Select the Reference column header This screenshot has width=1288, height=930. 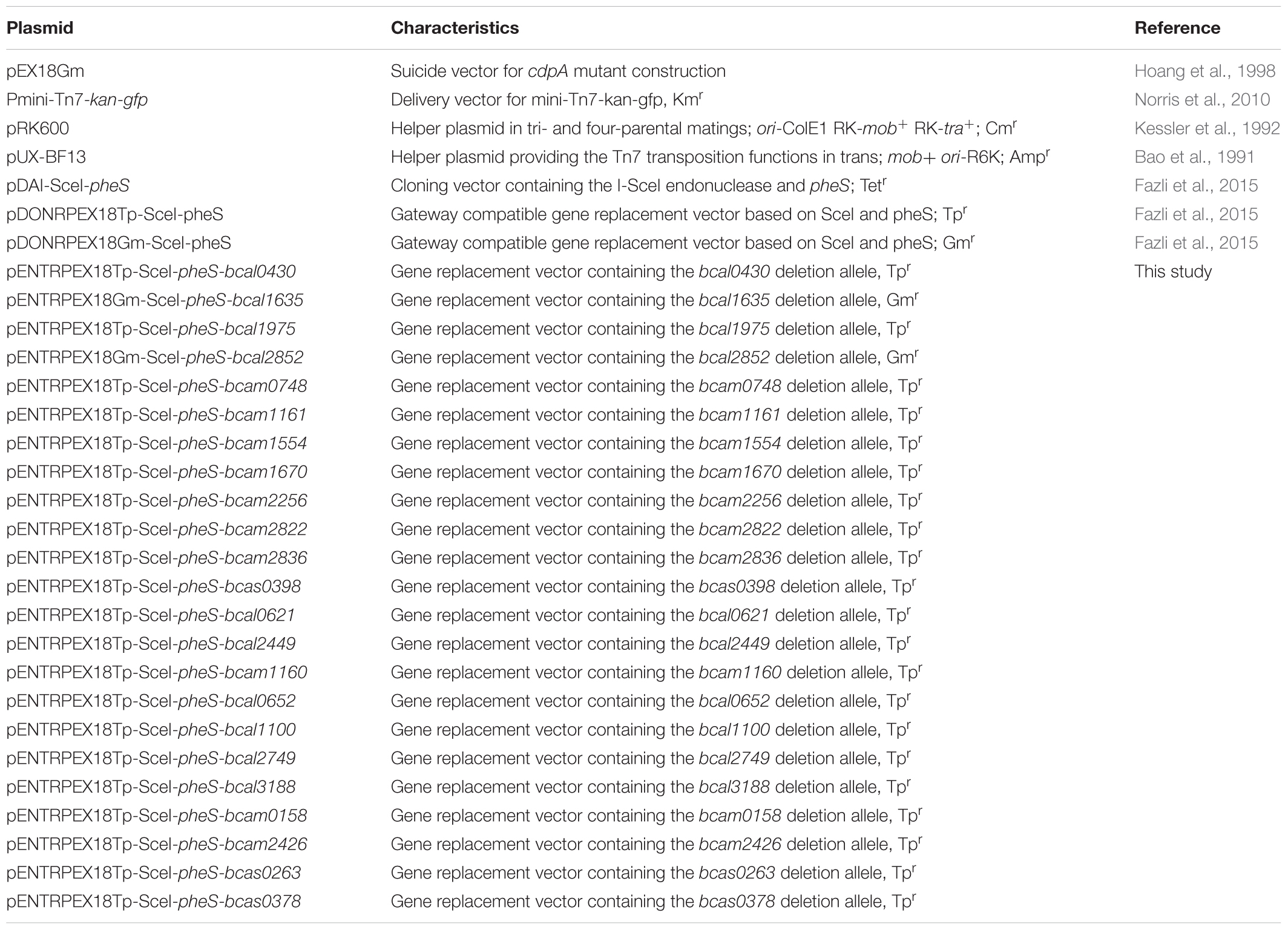pos(1177,28)
